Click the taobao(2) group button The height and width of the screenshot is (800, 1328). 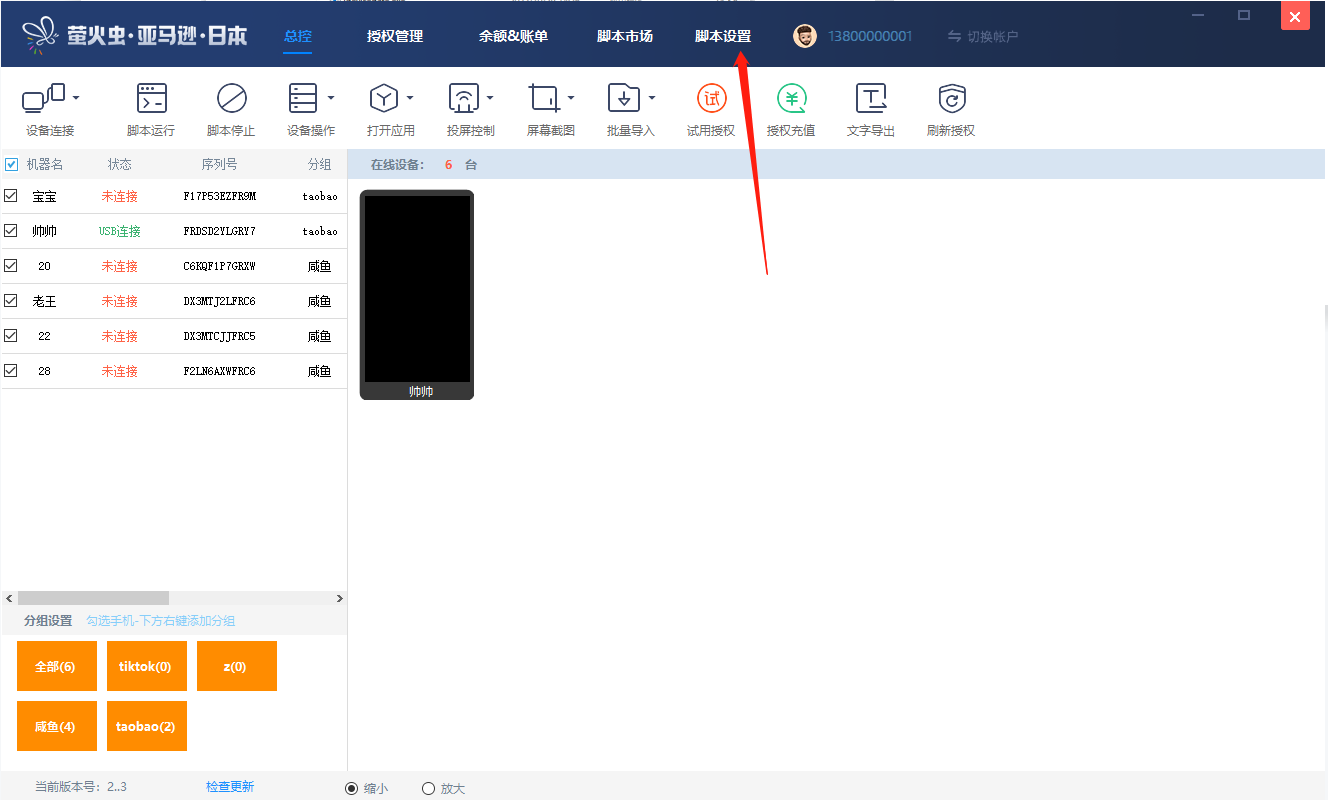147,726
